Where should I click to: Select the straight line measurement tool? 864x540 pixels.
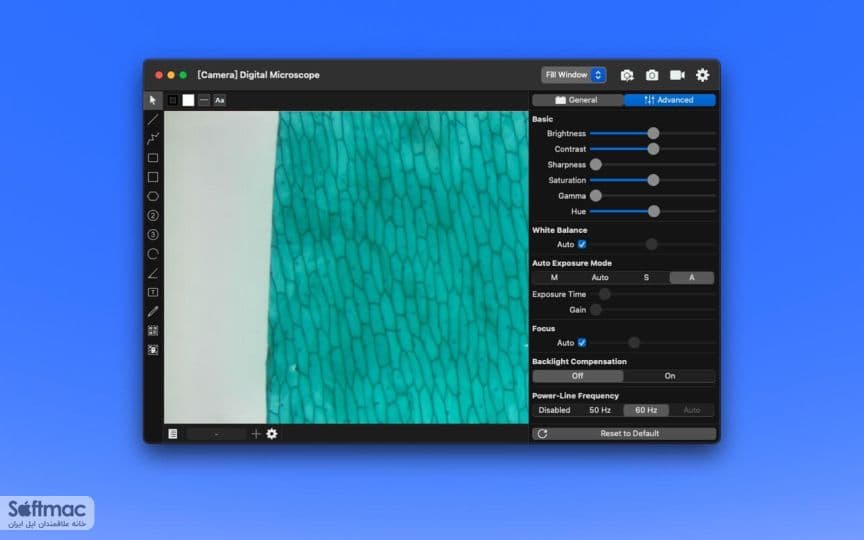click(153, 119)
